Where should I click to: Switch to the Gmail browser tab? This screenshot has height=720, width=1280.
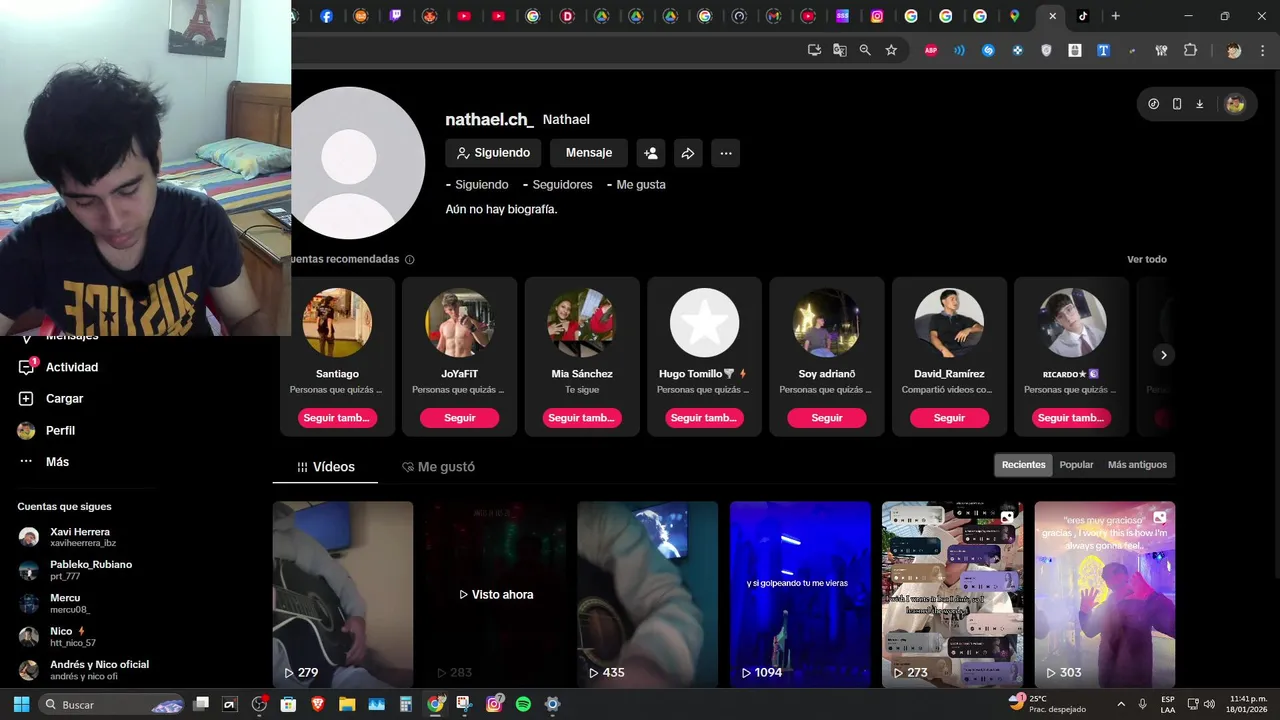[x=774, y=16]
